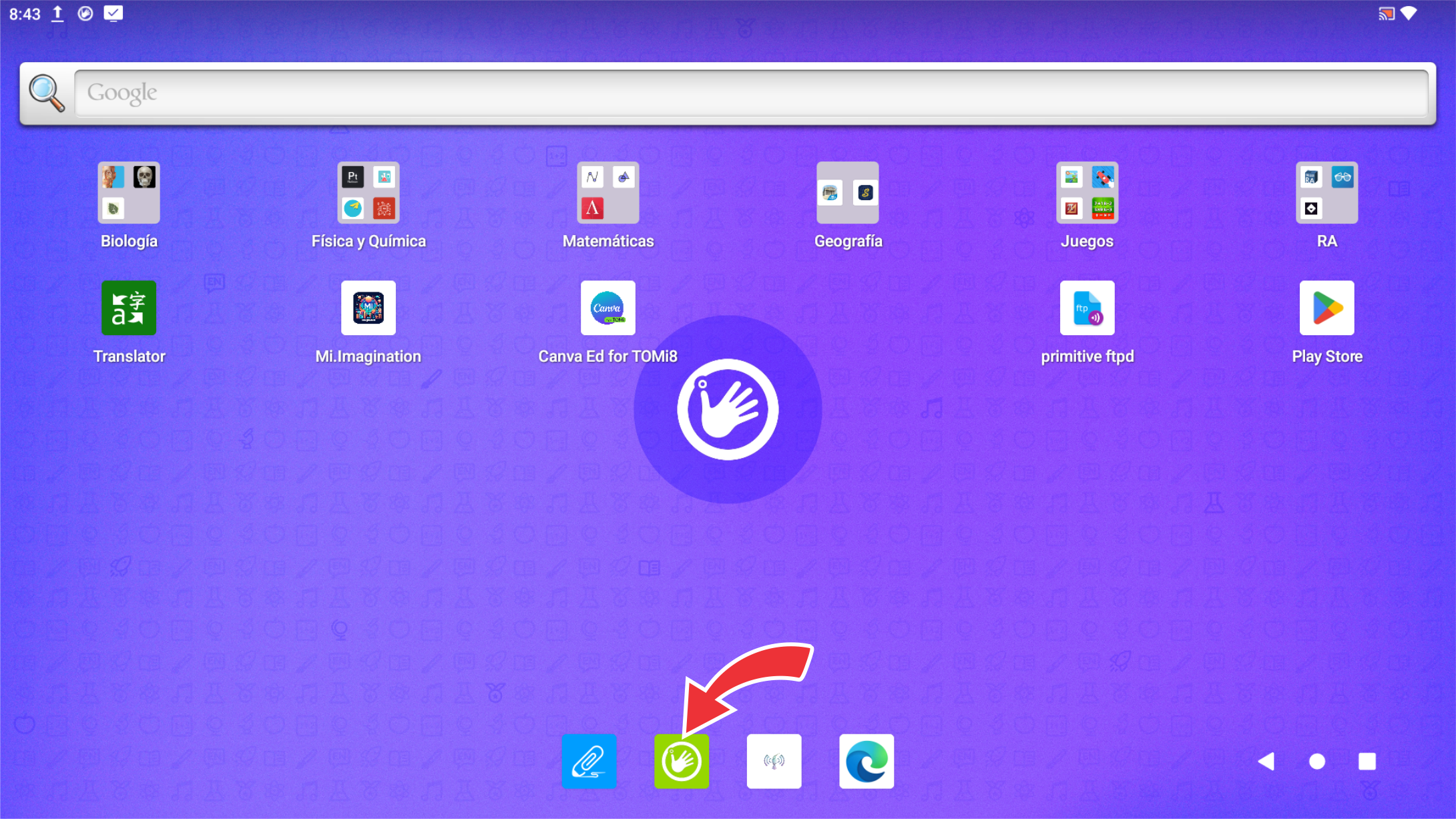1456x819 pixels.
Task: Open the Matemáticas folder
Action: tap(608, 193)
